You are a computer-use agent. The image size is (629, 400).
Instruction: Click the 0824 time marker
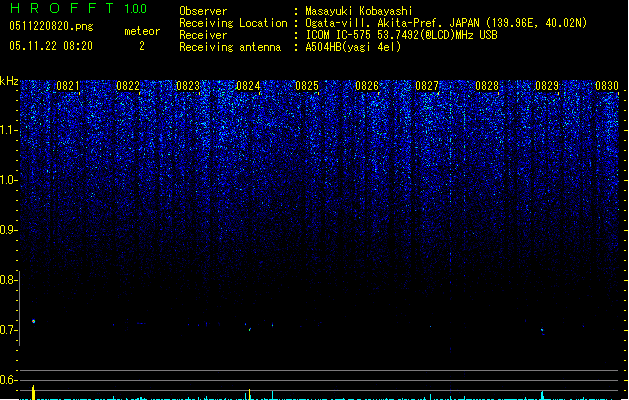pos(248,86)
